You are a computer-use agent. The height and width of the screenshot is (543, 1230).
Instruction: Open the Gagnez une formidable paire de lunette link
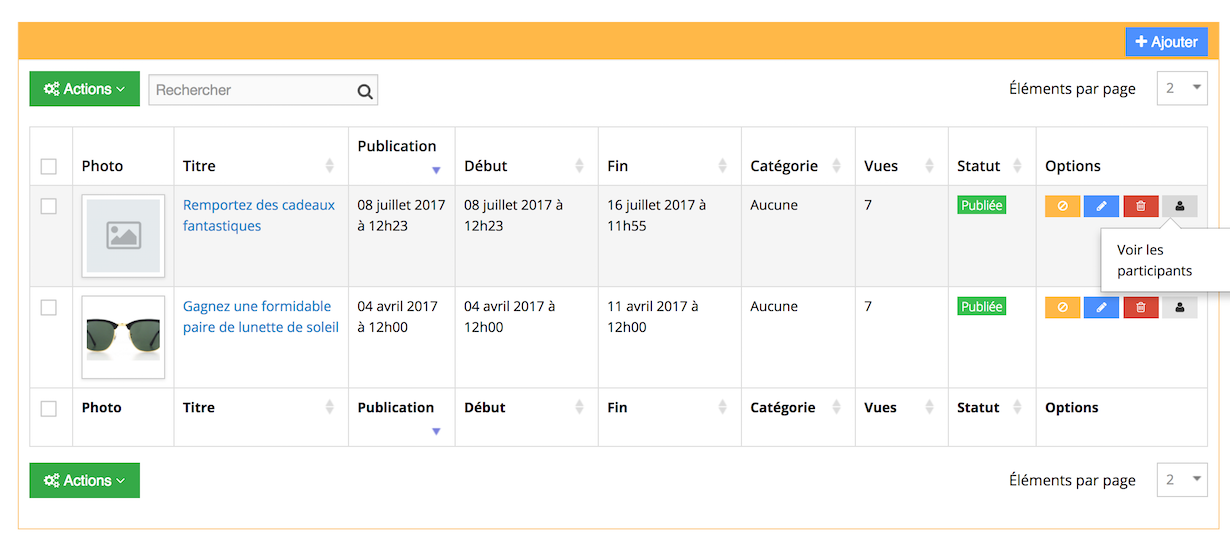coord(261,317)
